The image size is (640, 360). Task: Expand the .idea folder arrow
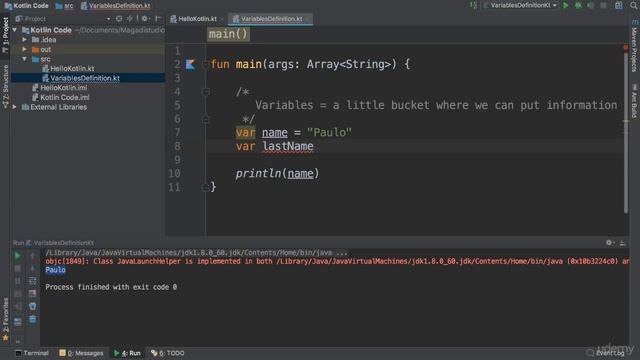[24, 40]
